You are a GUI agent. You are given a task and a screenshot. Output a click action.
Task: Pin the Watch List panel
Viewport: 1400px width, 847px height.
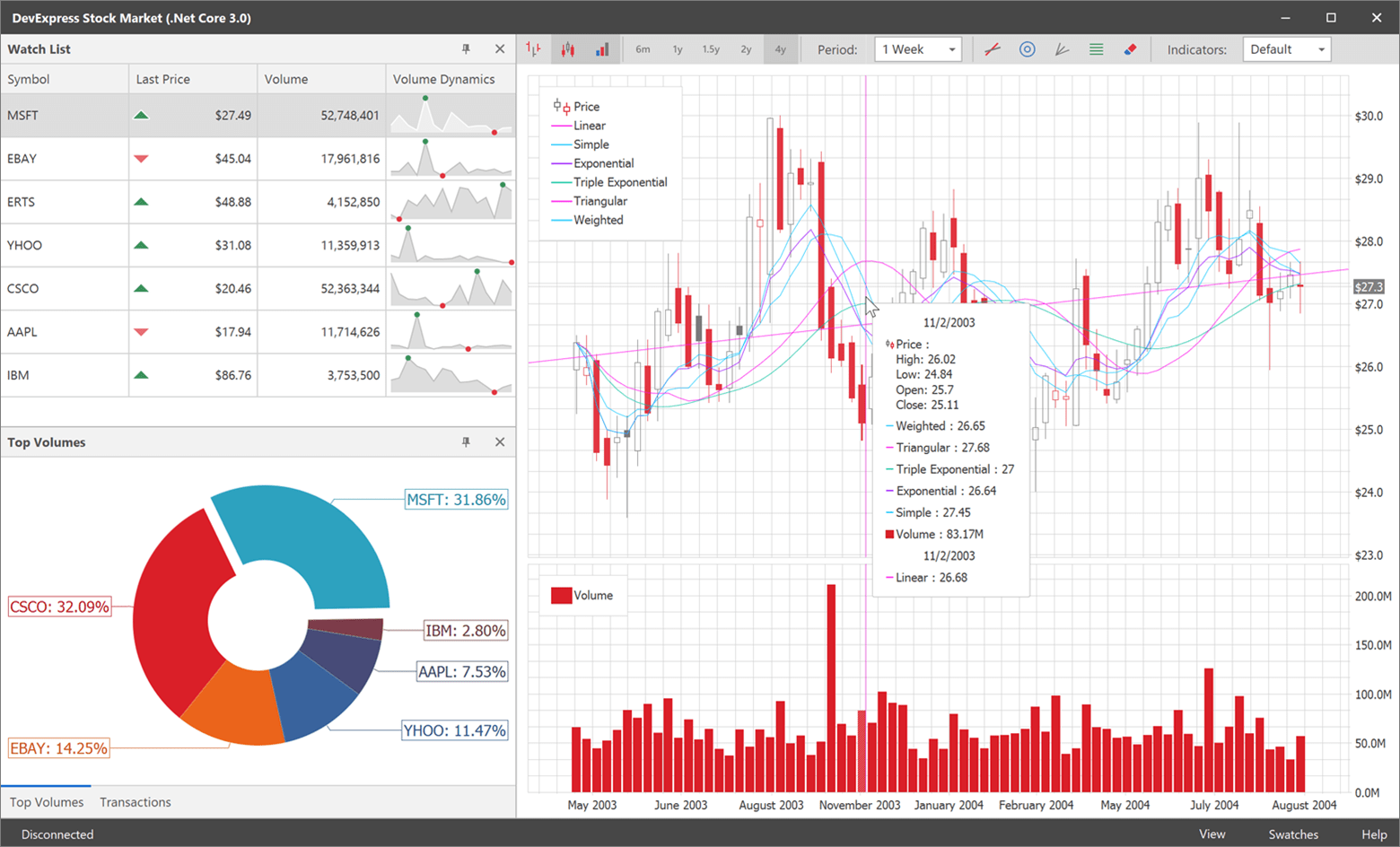tap(466, 49)
